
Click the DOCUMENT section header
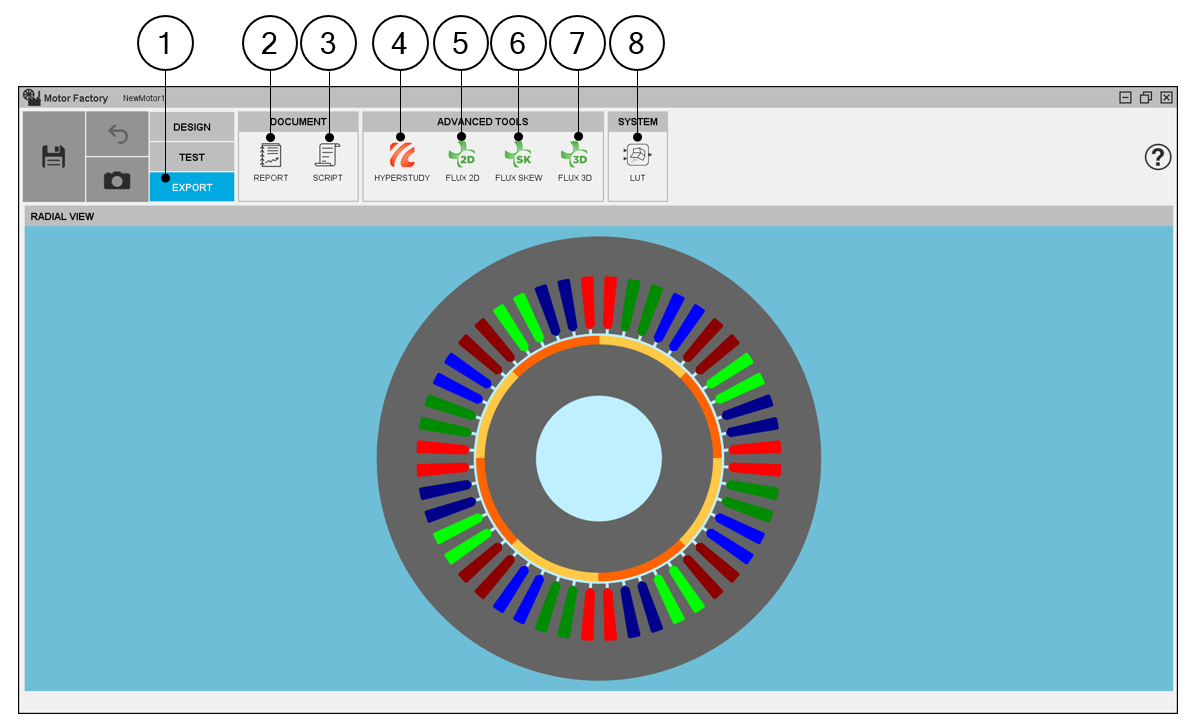coord(298,122)
